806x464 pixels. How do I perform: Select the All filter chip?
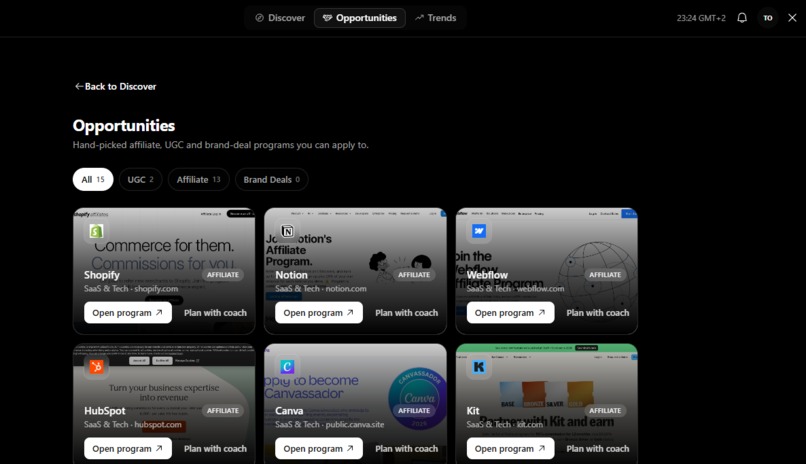coord(93,179)
